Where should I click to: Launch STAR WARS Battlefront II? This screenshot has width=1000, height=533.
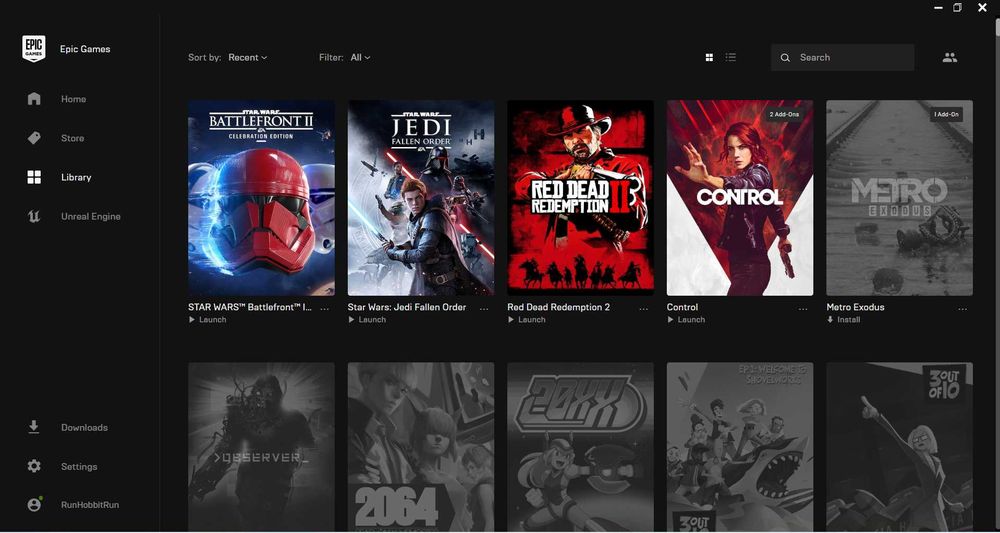[x=208, y=319]
